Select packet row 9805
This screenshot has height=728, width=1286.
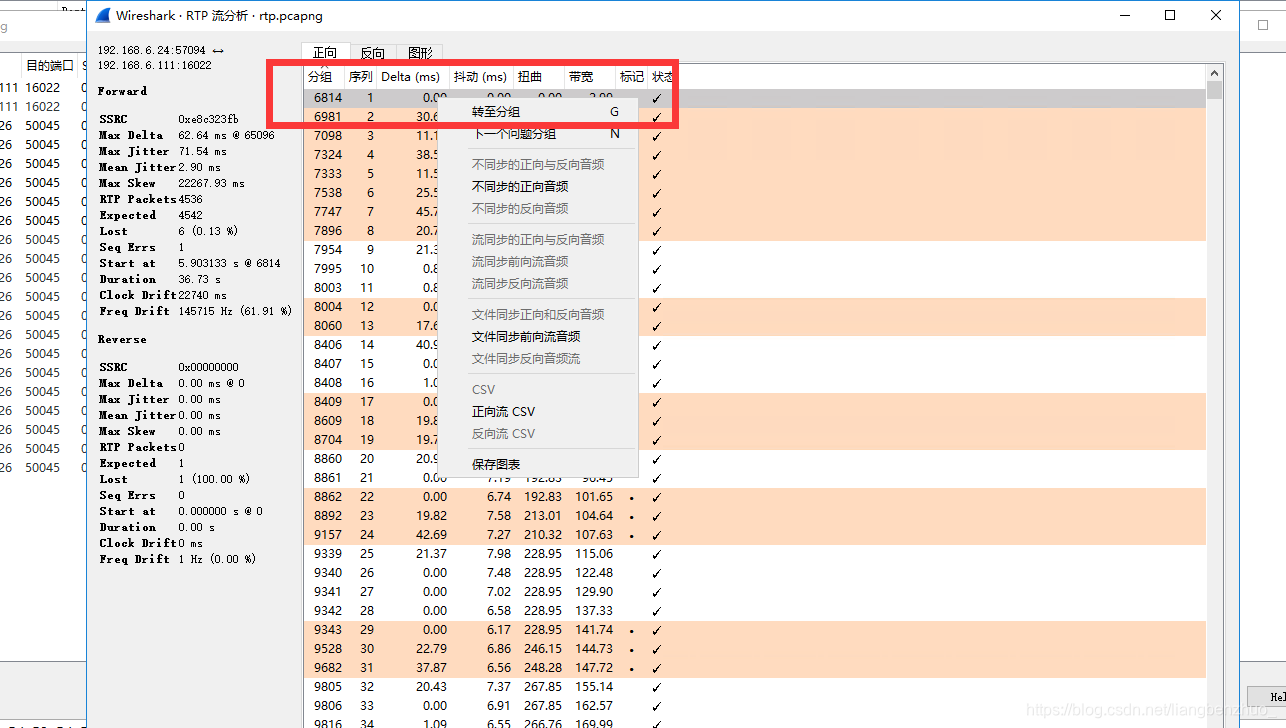point(755,687)
